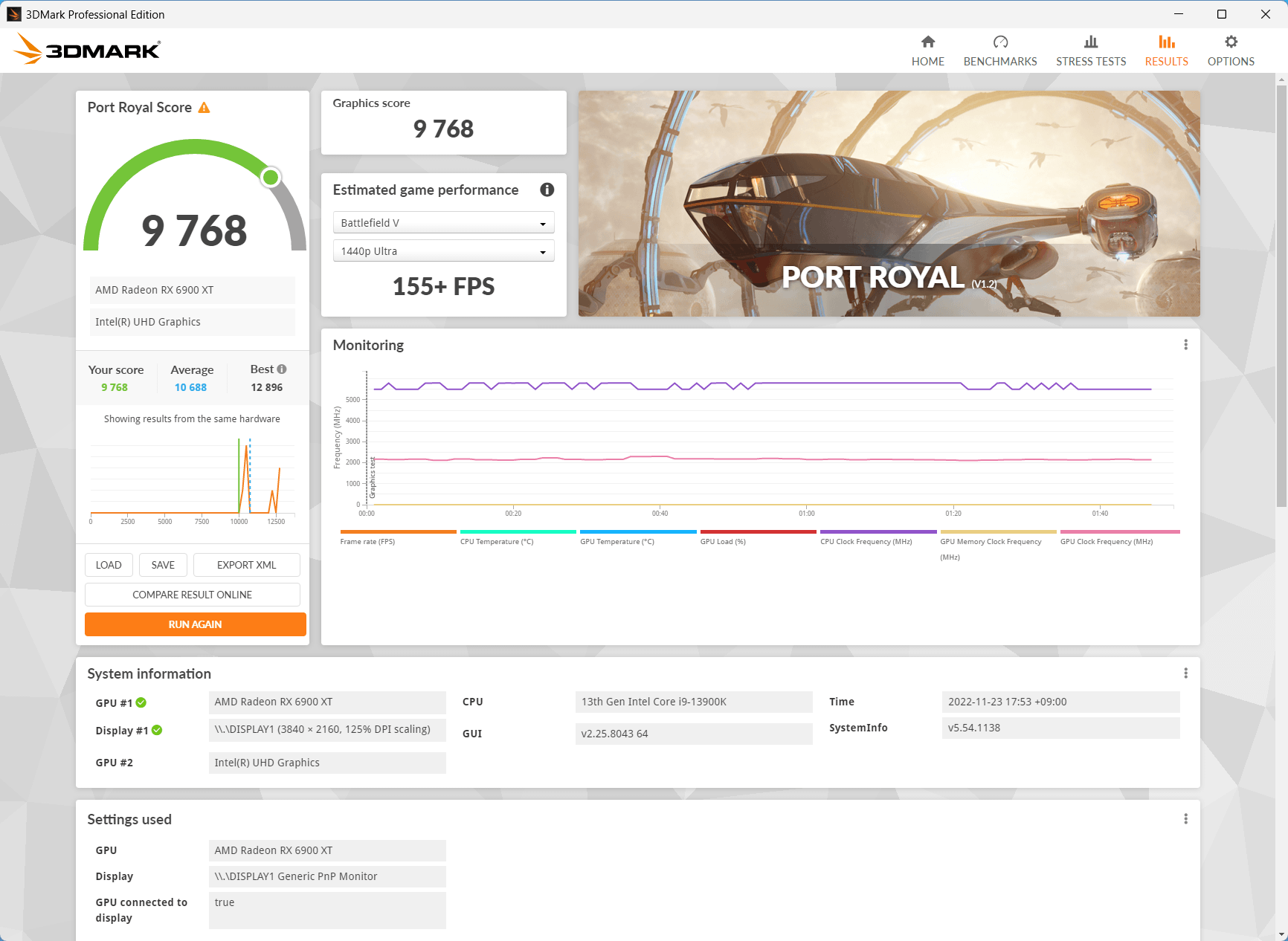
Task: Open System information three-dot menu
Action: pos(1185,673)
